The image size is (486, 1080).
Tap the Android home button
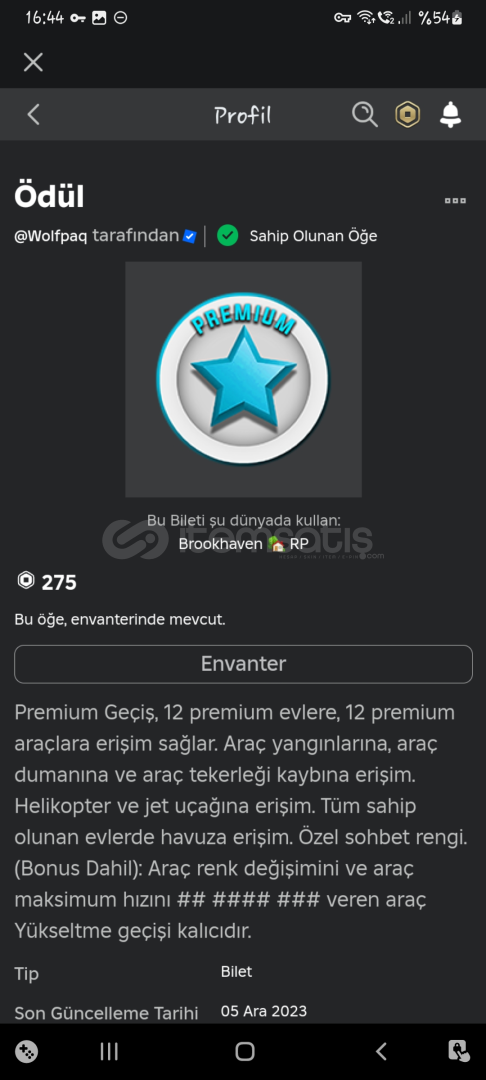click(244, 1051)
